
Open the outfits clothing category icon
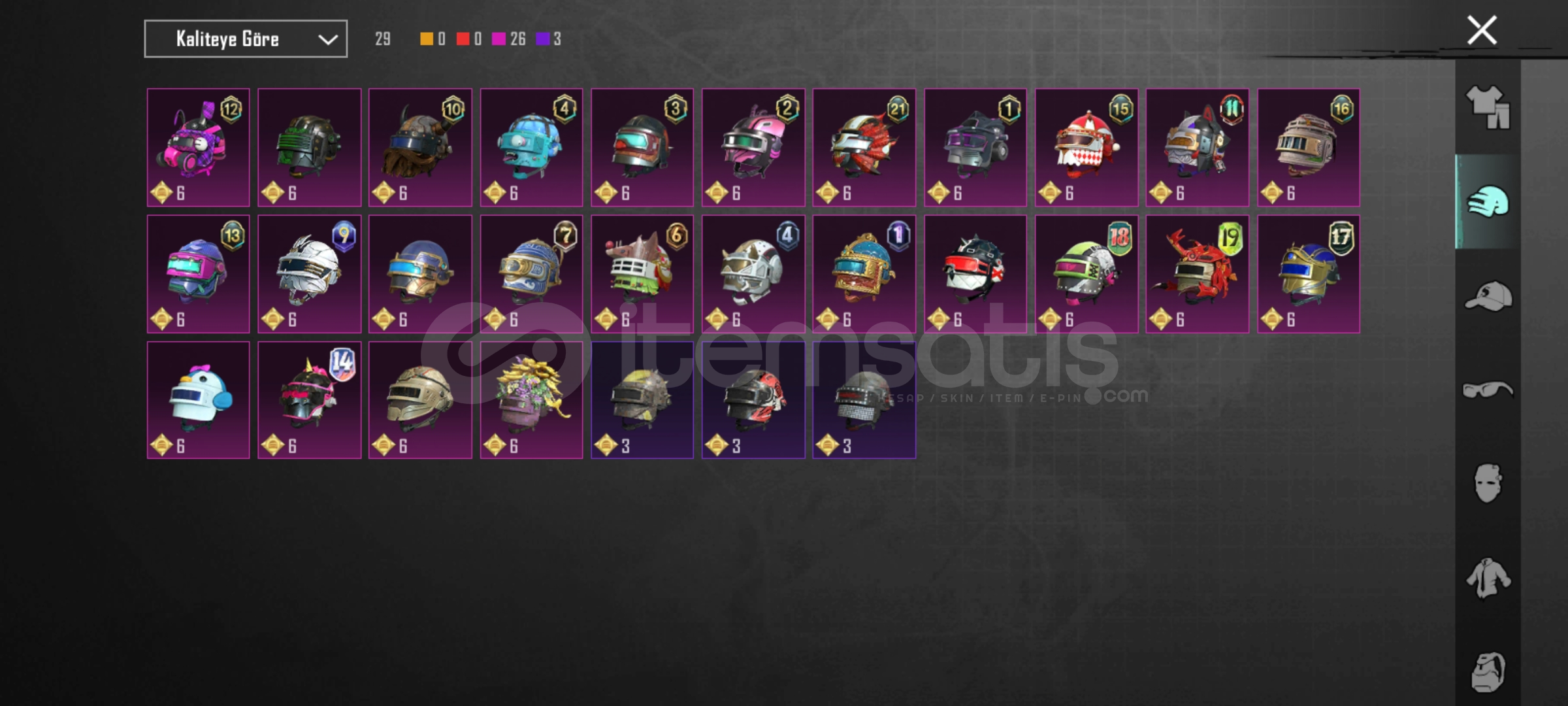pos(1488,107)
